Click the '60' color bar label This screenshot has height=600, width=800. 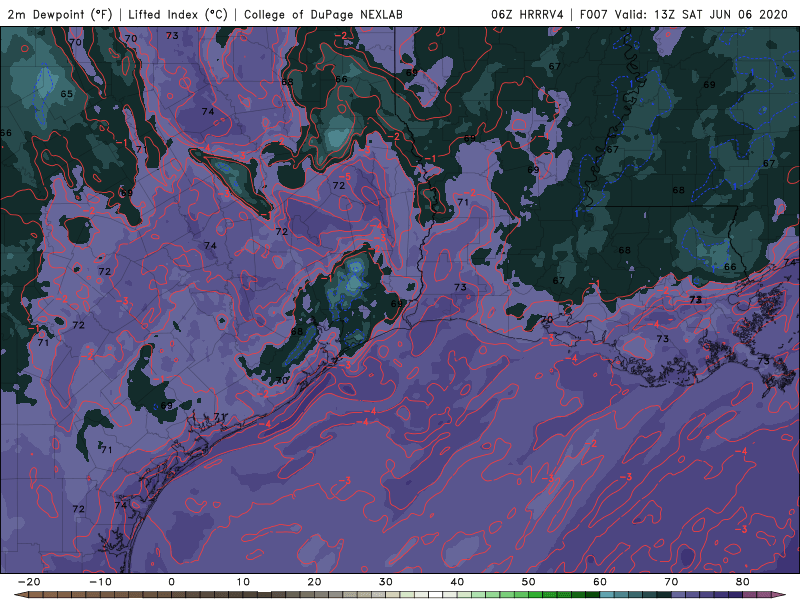tap(600, 582)
